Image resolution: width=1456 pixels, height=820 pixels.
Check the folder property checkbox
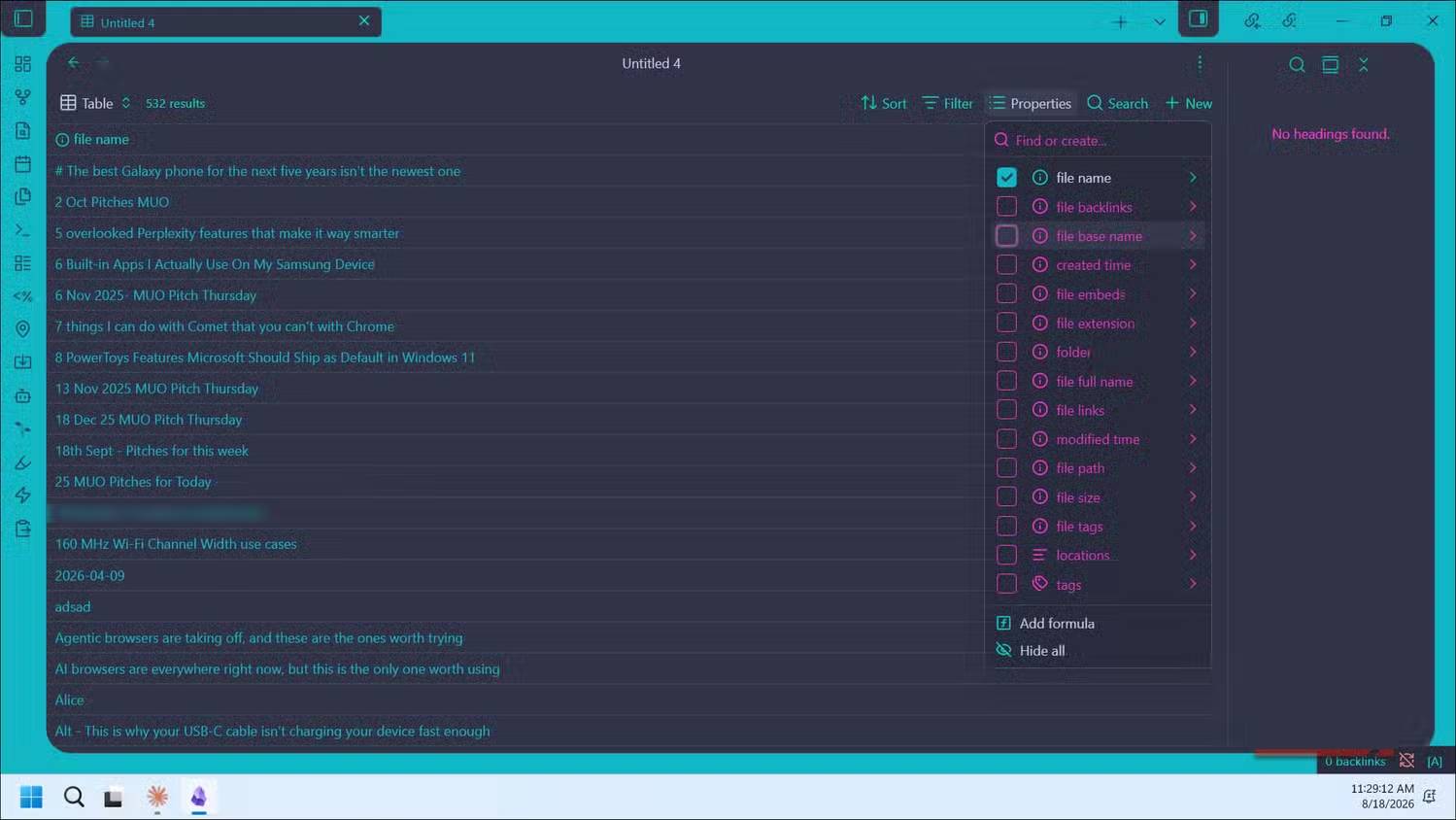(x=1006, y=352)
